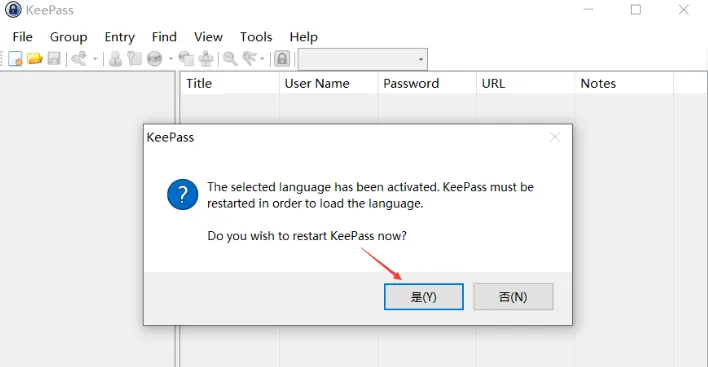This screenshot has width=708, height=367.
Task: Open the quick search combo box
Action: click(363, 59)
